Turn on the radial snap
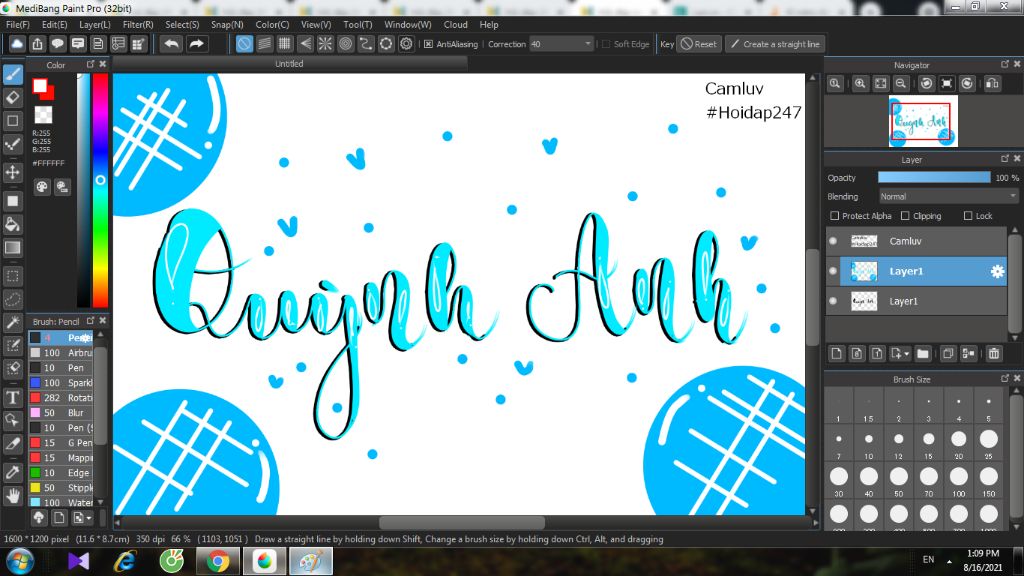Image resolution: width=1024 pixels, height=576 pixels. (x=325, y=44)
